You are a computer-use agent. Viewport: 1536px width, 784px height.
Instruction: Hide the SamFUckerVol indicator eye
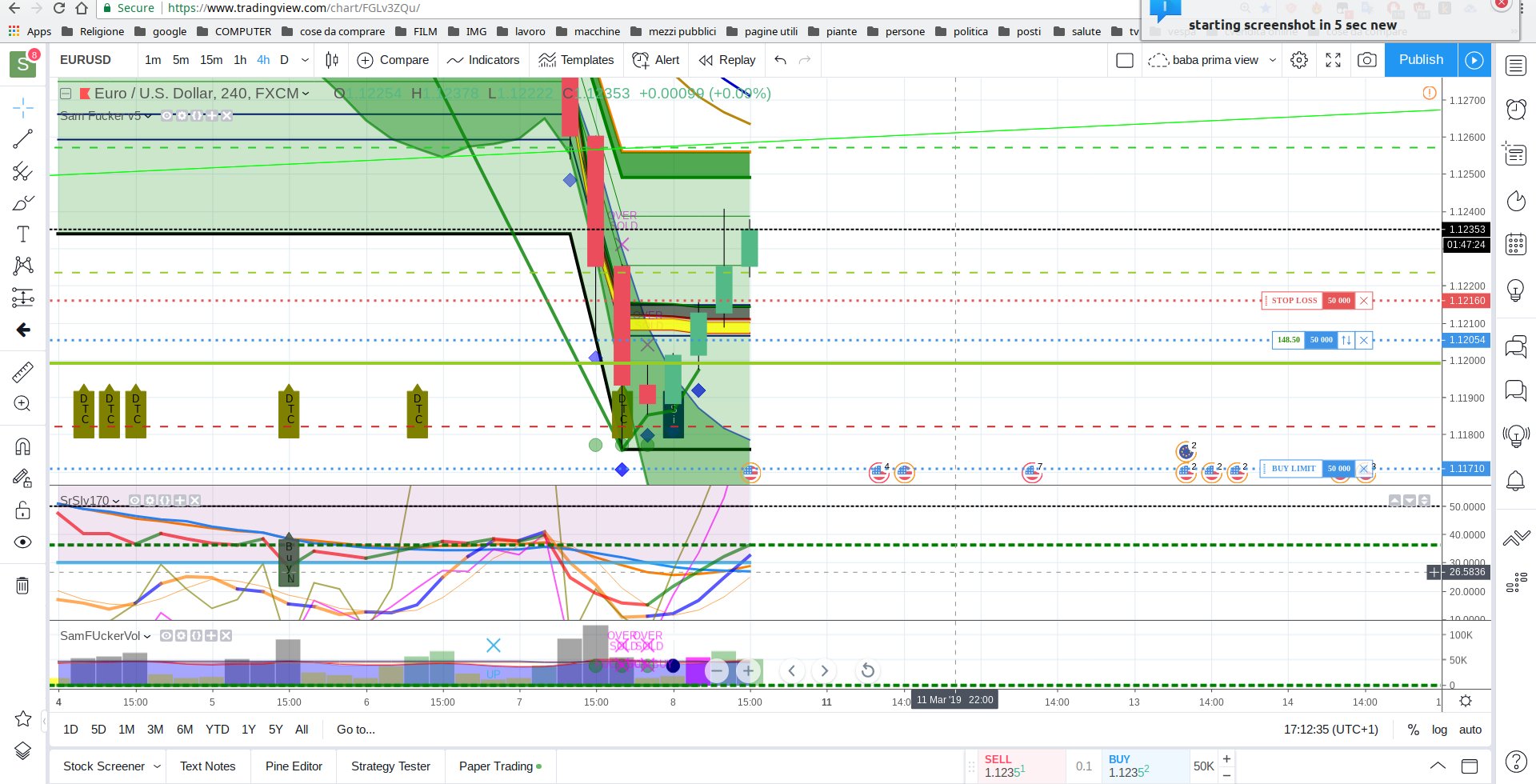click(166, 636)
